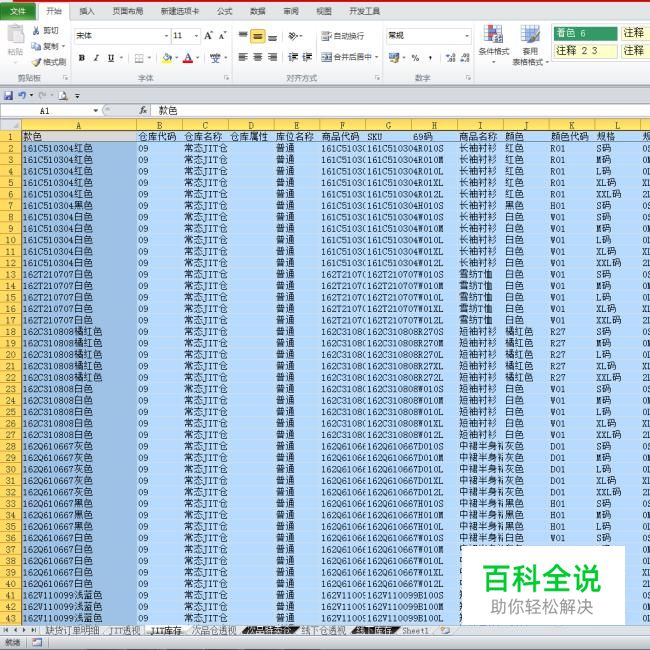Switch to the Data (数据) tab
This screenshot has height=650, width=650.
(257, 11)
